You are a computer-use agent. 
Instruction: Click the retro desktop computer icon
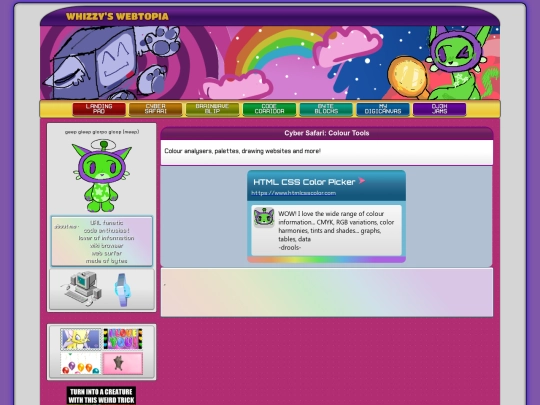(x=82, y=289)
